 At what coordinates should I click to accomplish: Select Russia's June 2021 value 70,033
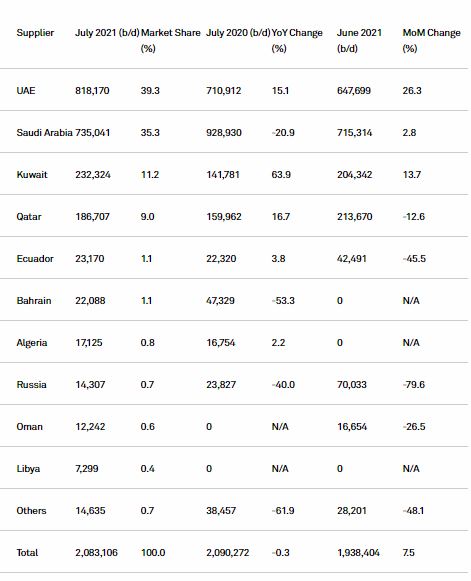click(x=352, y=385)
